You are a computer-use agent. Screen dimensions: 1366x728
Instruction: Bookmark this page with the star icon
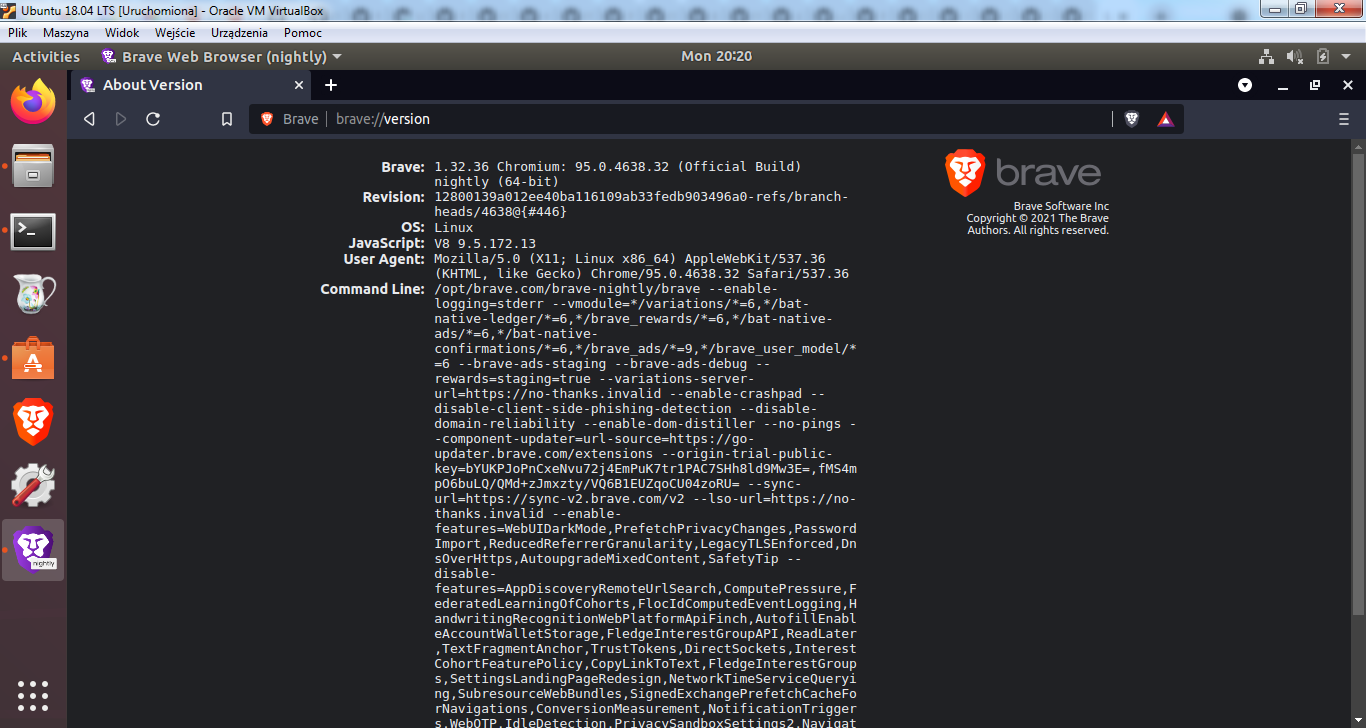tap(226, 118)
